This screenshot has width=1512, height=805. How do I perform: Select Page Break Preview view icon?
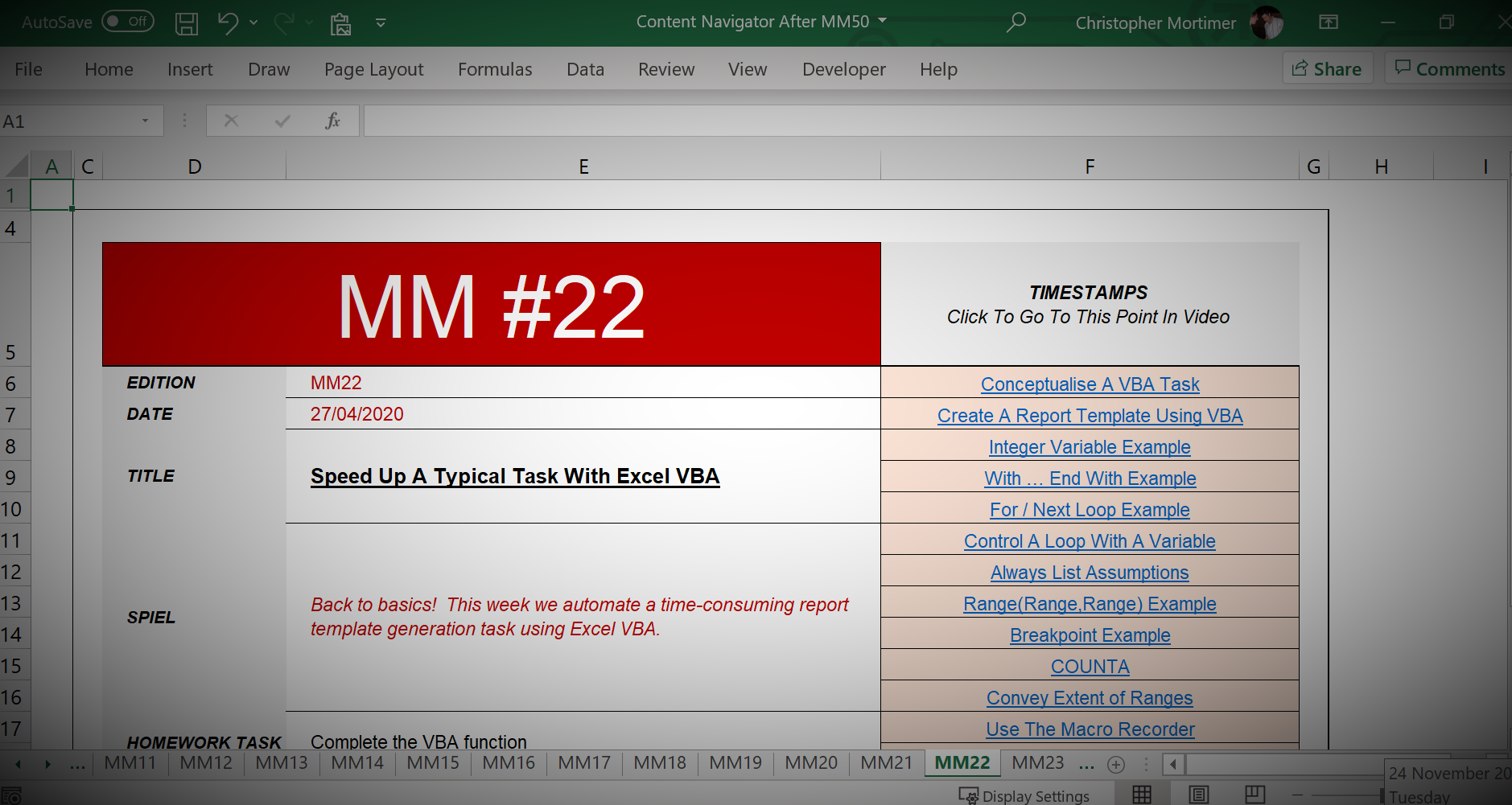pos(1255,795)
